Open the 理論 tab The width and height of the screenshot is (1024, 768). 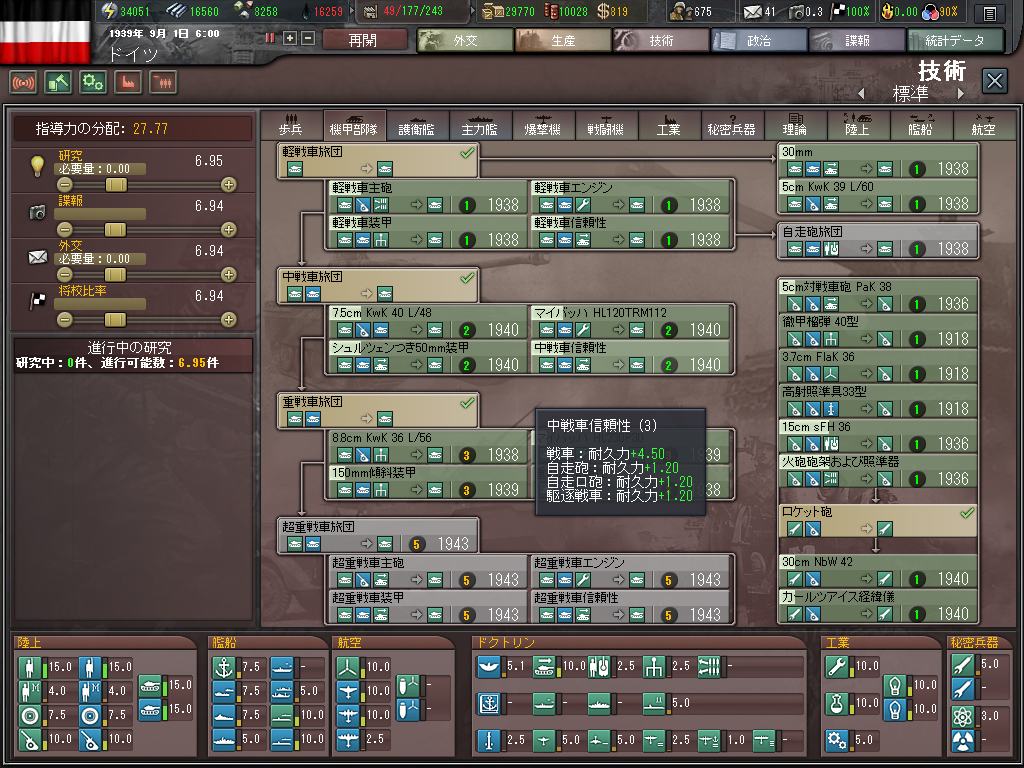tap(795, 125)
